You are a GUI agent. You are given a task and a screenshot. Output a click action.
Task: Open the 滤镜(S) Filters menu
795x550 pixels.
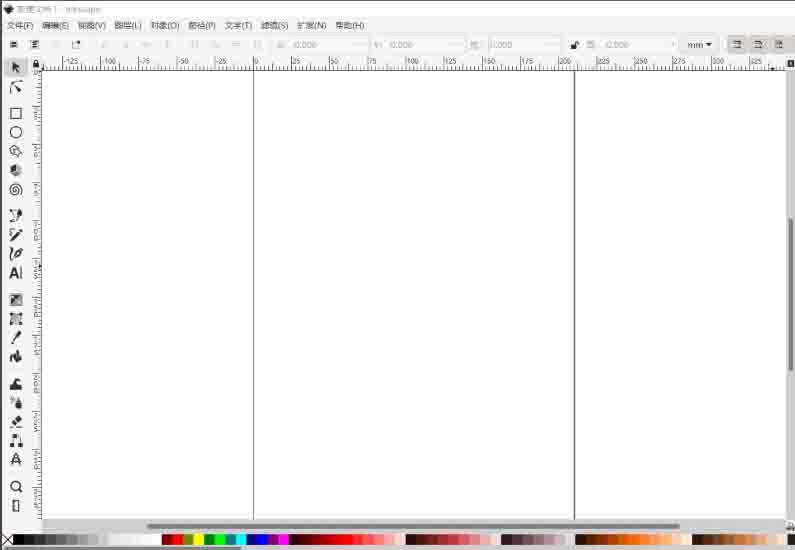tap(274, 25)
